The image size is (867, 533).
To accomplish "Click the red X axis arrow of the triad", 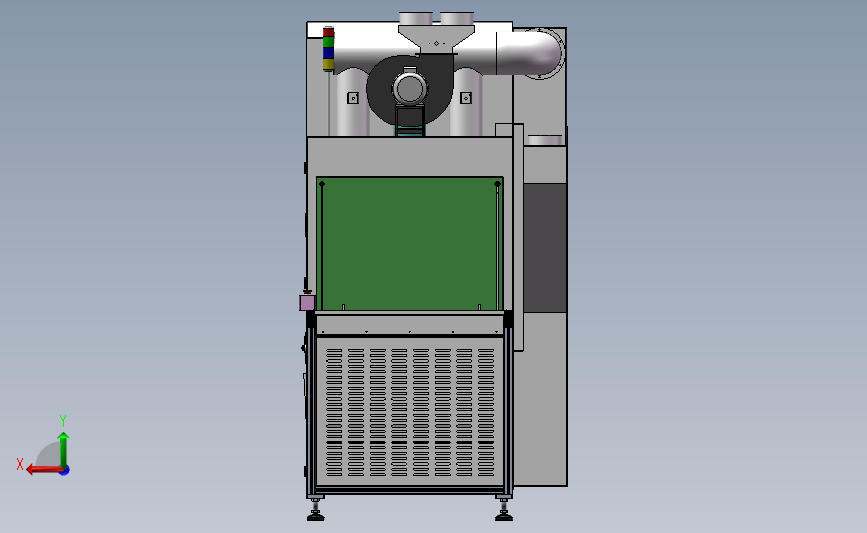I will pos(44,470).
